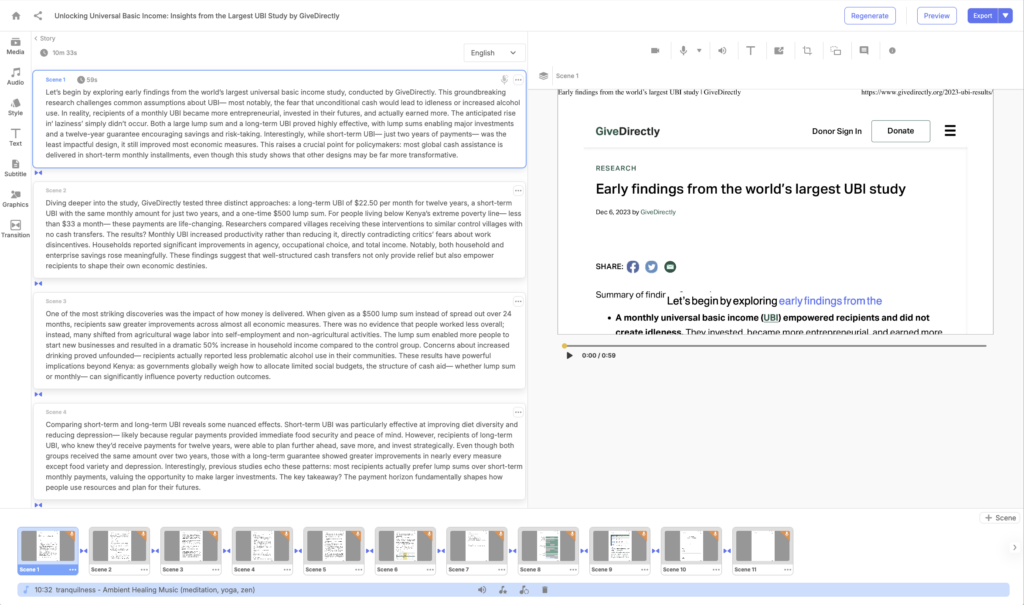Open the Audio panel in the sidebar

pyautogui.click(x=15, y=76)
